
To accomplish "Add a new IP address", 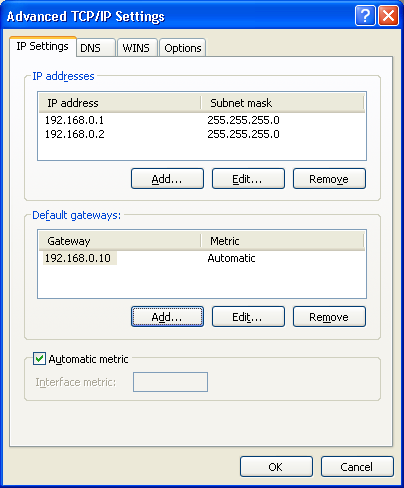I will (x=167, y=179).
